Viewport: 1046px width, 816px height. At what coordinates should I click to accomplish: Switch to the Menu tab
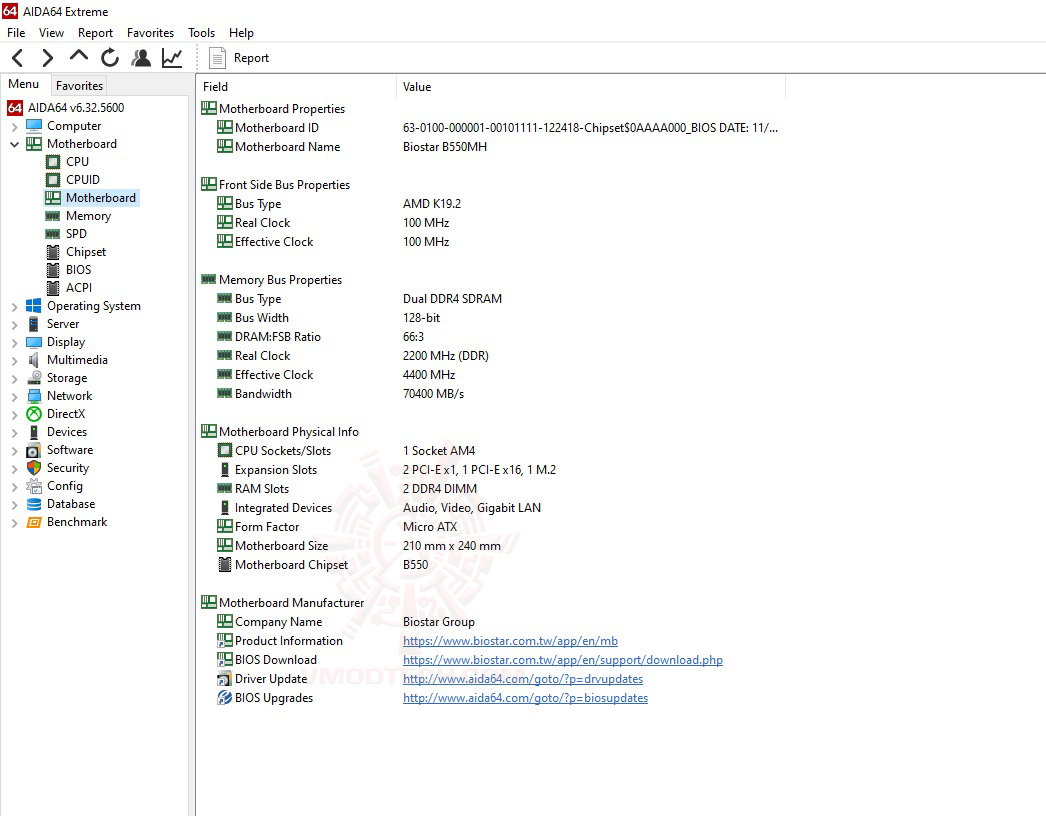tap(24, 84)
